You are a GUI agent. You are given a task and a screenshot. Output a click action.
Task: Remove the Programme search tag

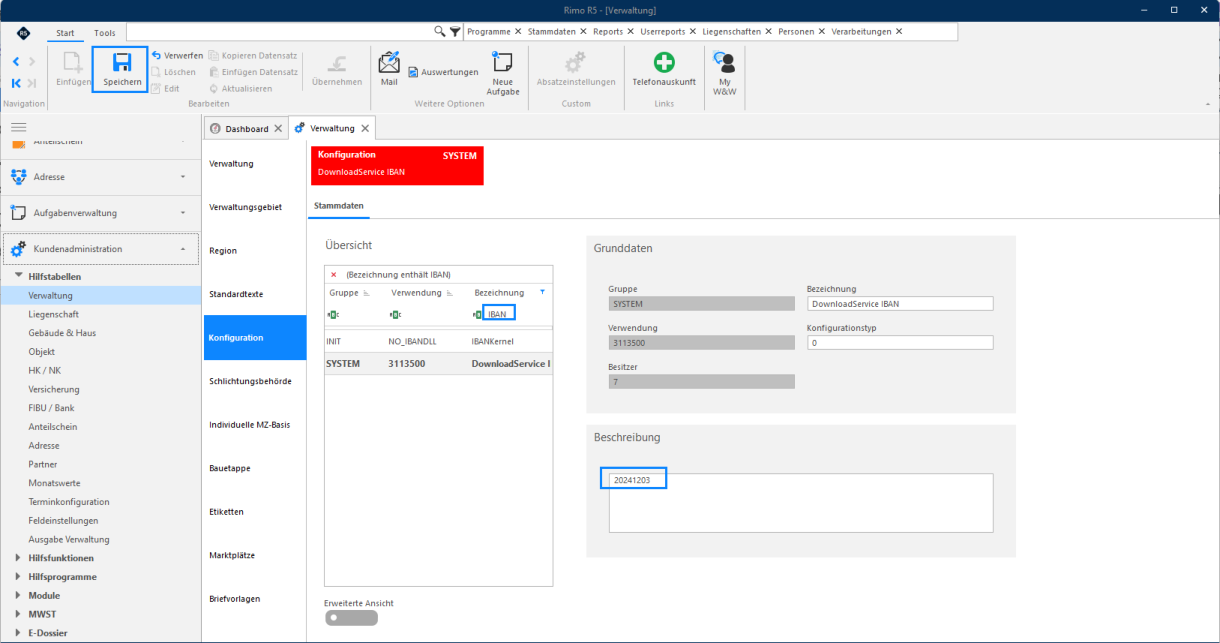tap(518, 32)
